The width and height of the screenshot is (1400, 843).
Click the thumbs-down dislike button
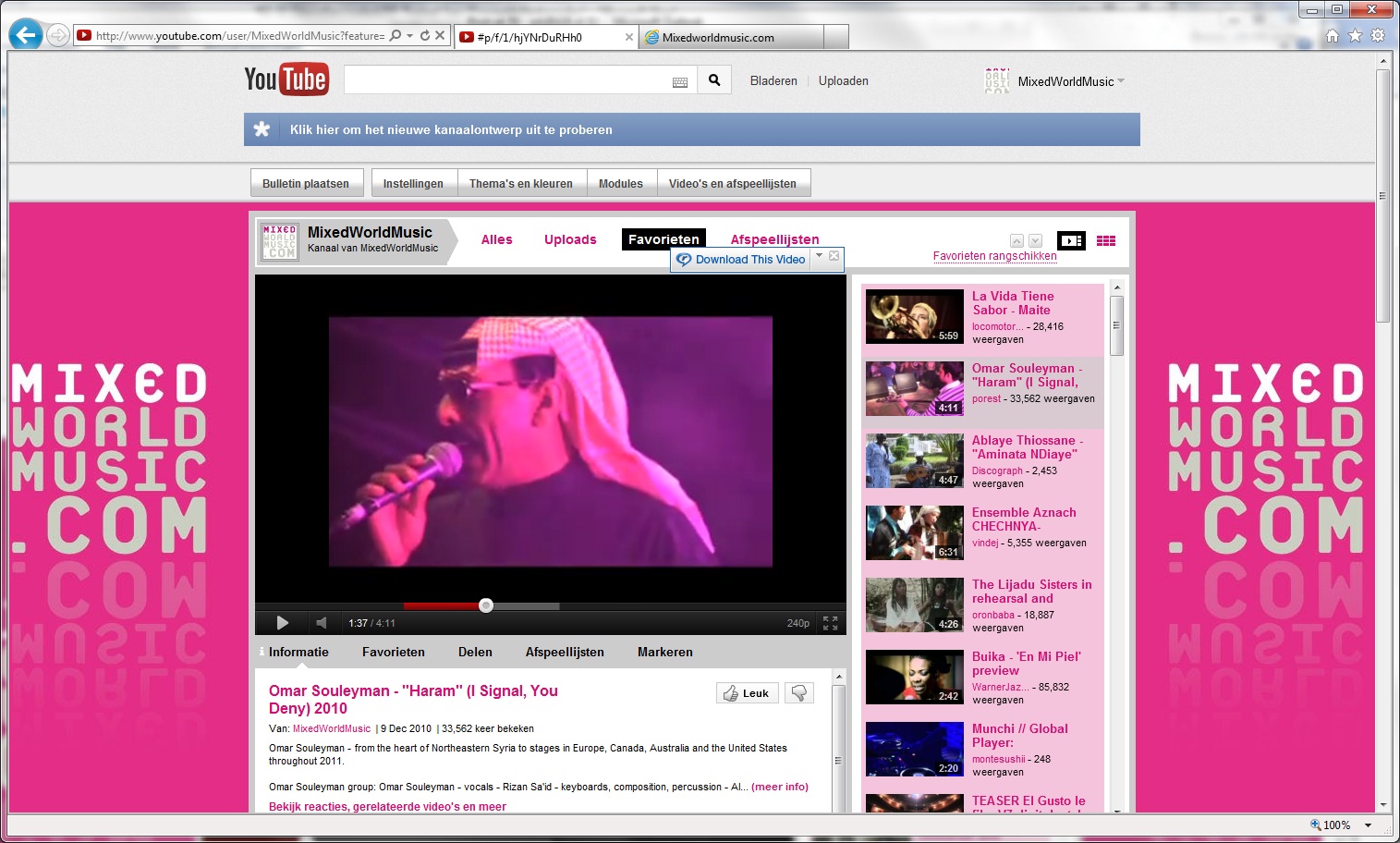[x=799, y=693]
